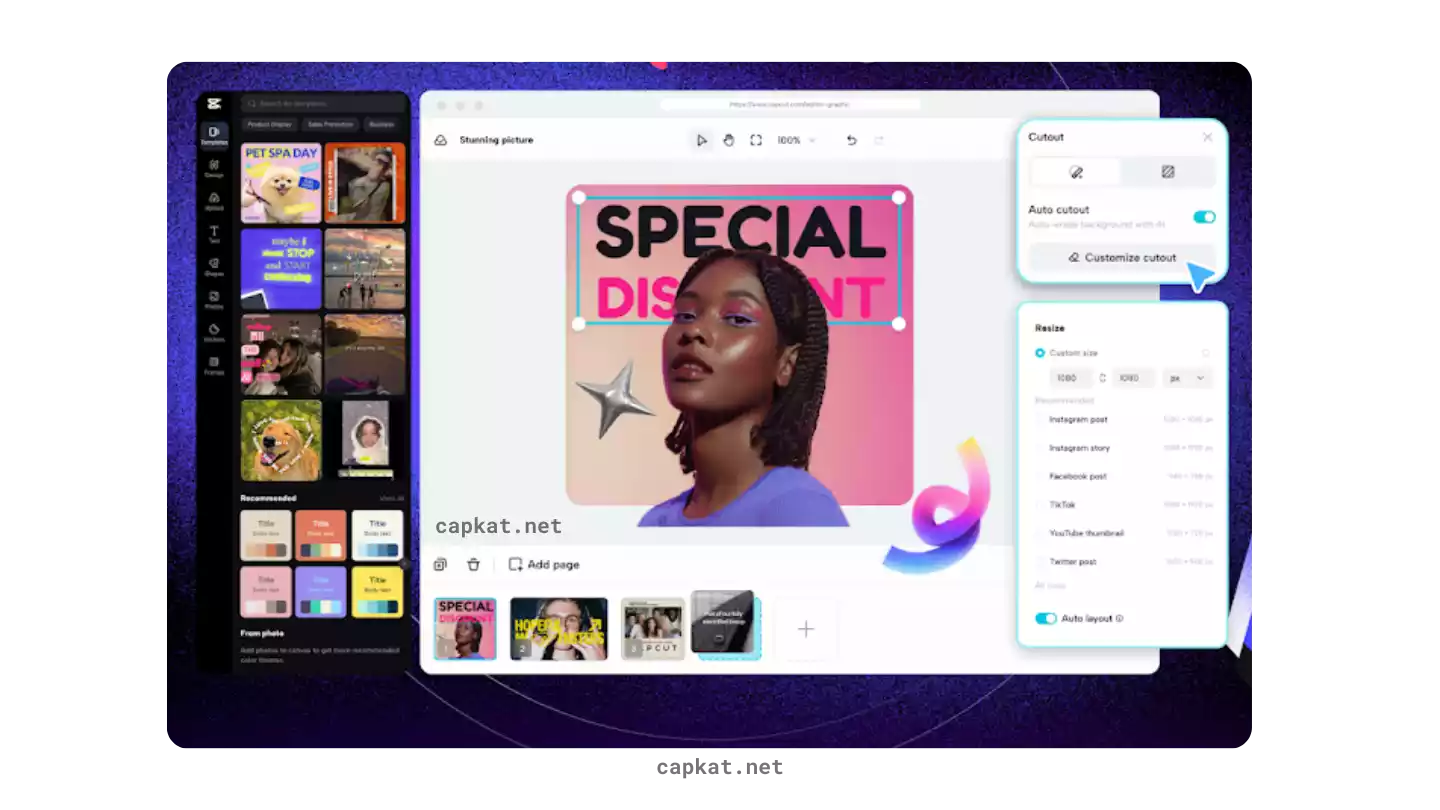The image size is (1440, 810).
Task: Choose the Instagram post size preset
Action: [1078, 420]
